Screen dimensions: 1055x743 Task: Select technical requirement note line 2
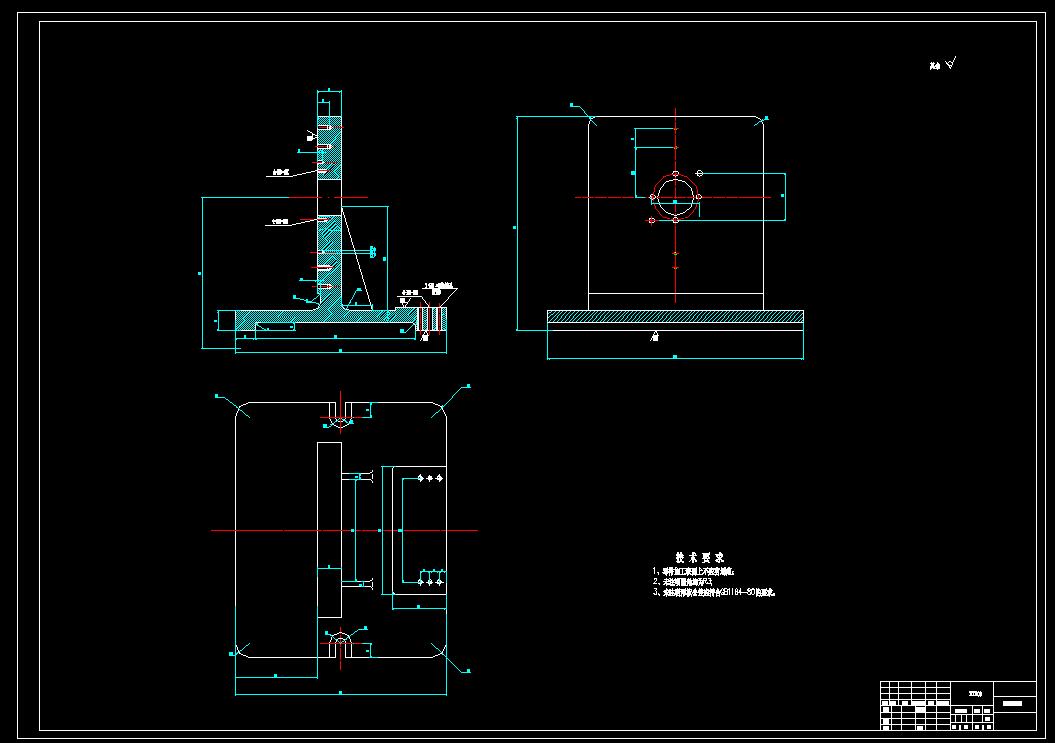click(682, 581)
